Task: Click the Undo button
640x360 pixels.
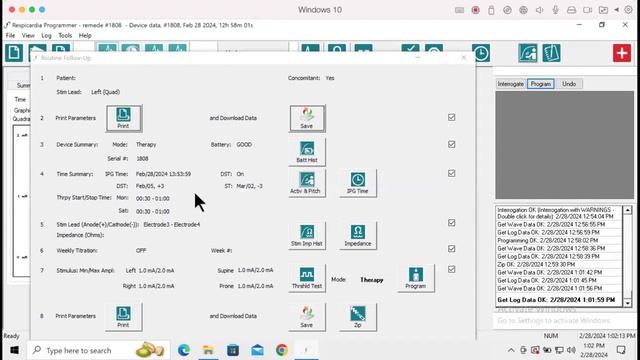Action: click(569, 84)
